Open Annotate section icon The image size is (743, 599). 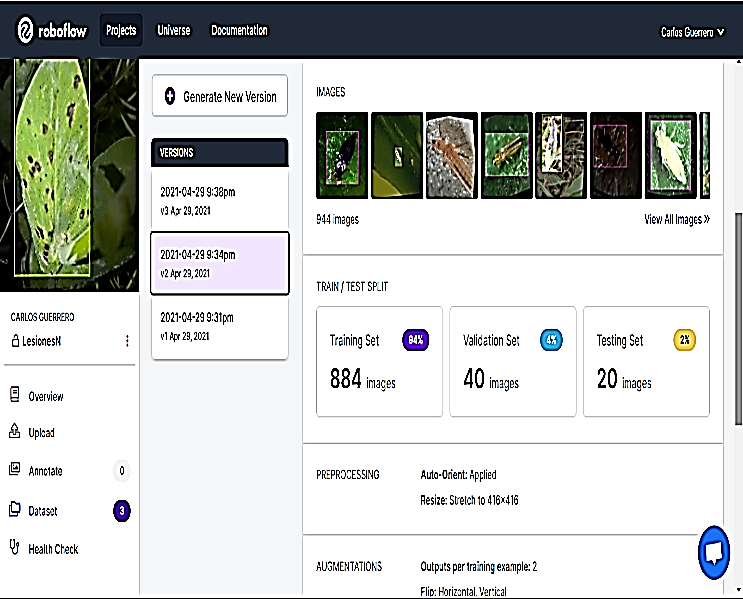pyautogui.click(x=14, y=470)
